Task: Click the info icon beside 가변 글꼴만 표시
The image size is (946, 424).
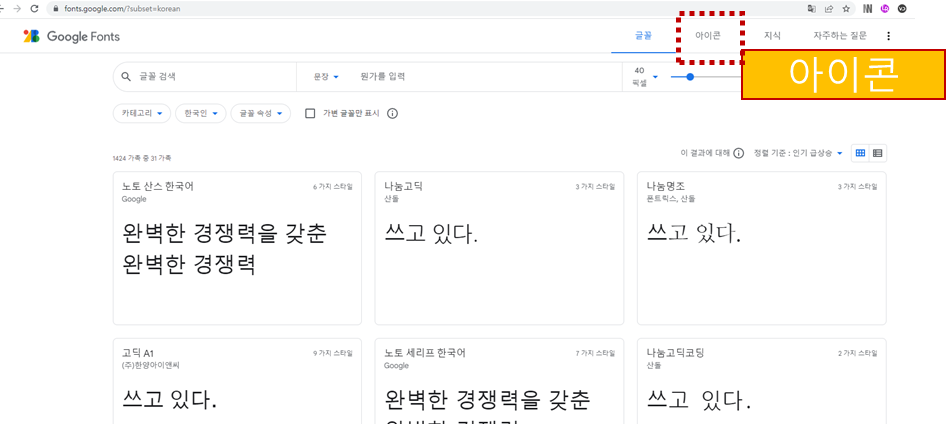Action: (x=392, y=113)
